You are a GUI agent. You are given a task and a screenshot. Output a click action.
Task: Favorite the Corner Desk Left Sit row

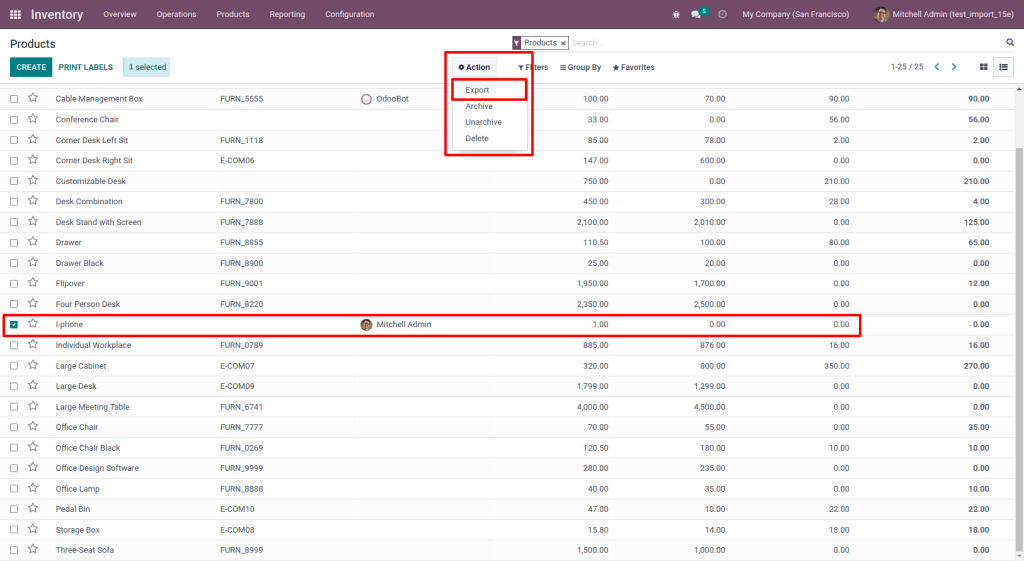33,139
